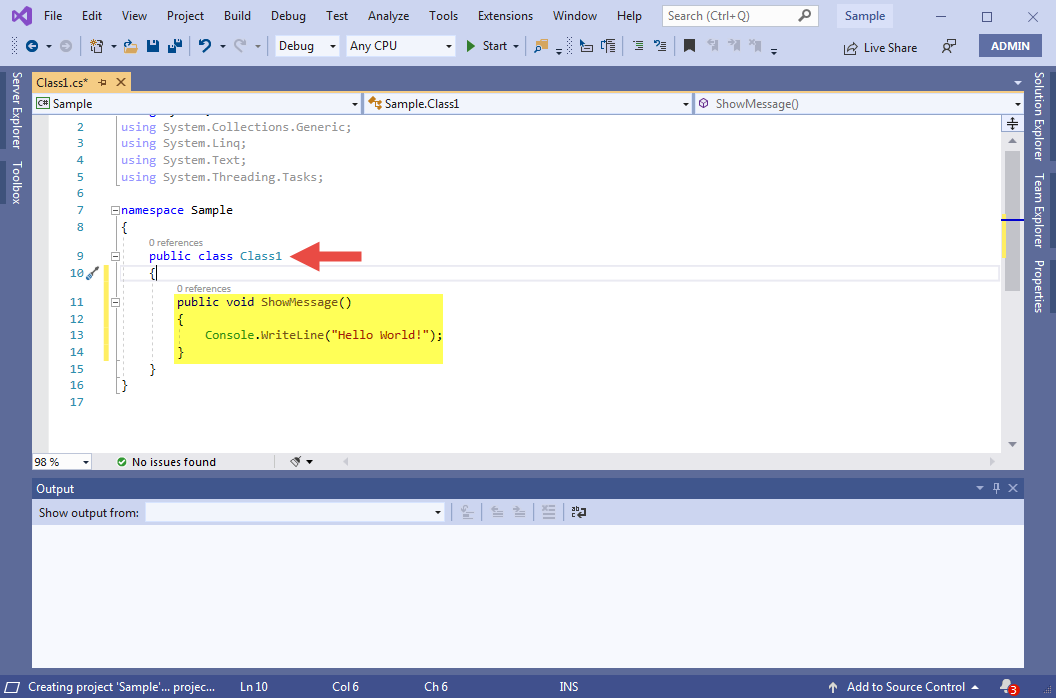The height and width of the screenshot is (698, 1056).
Task: Toggle word wrap in Output panel
Action: click(x=579, y=512)
